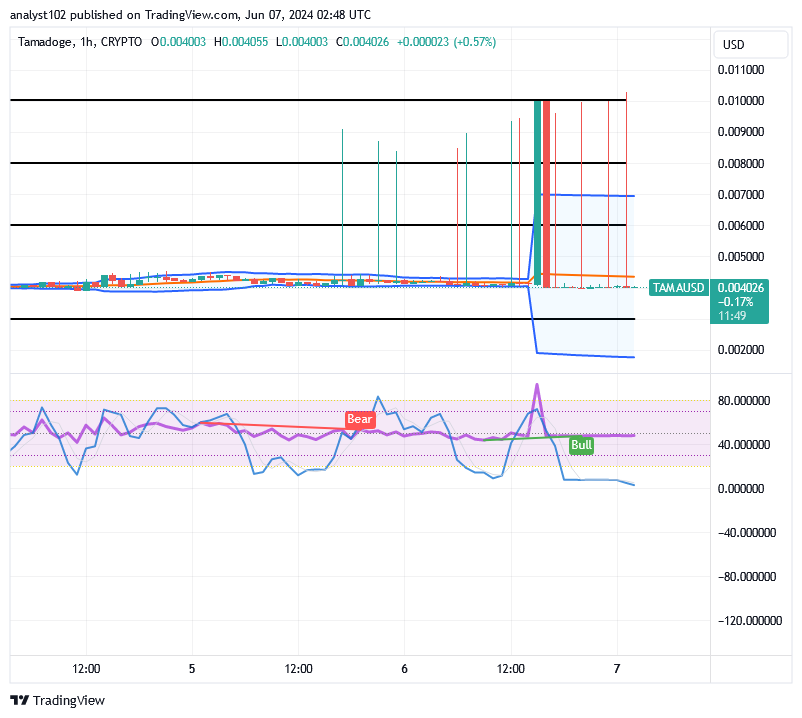Click the Tamadoge, 1h, CRYPTO title
Screen dimensions: 802x718
coord(80,42)
